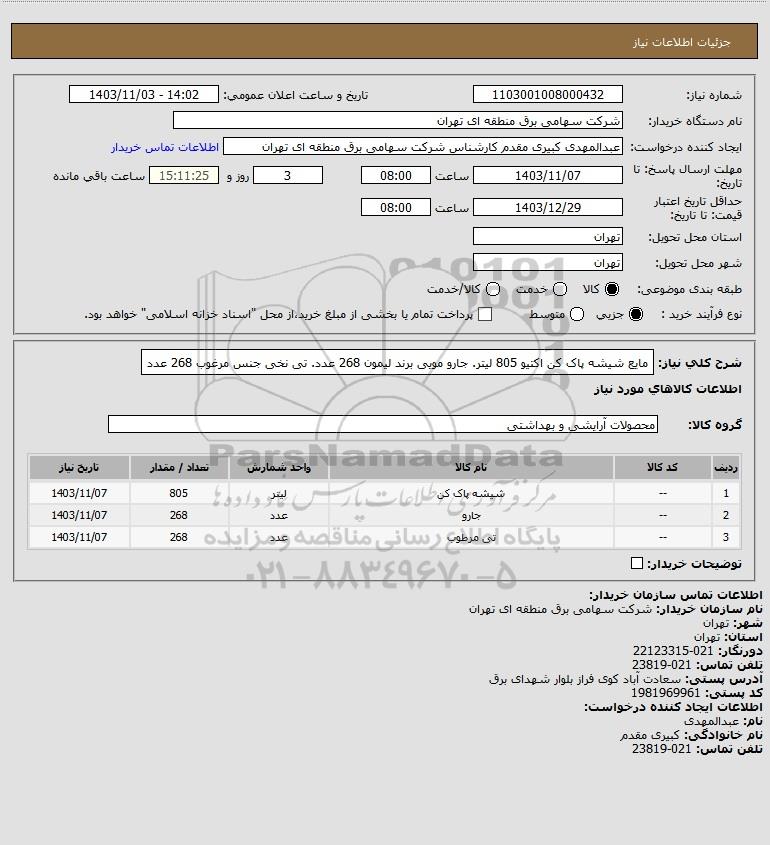Click the announcement date field 1403/11/03 - 14:02
Screen dimensions: 770x845
pyautogui.click(x=144, y=94)
